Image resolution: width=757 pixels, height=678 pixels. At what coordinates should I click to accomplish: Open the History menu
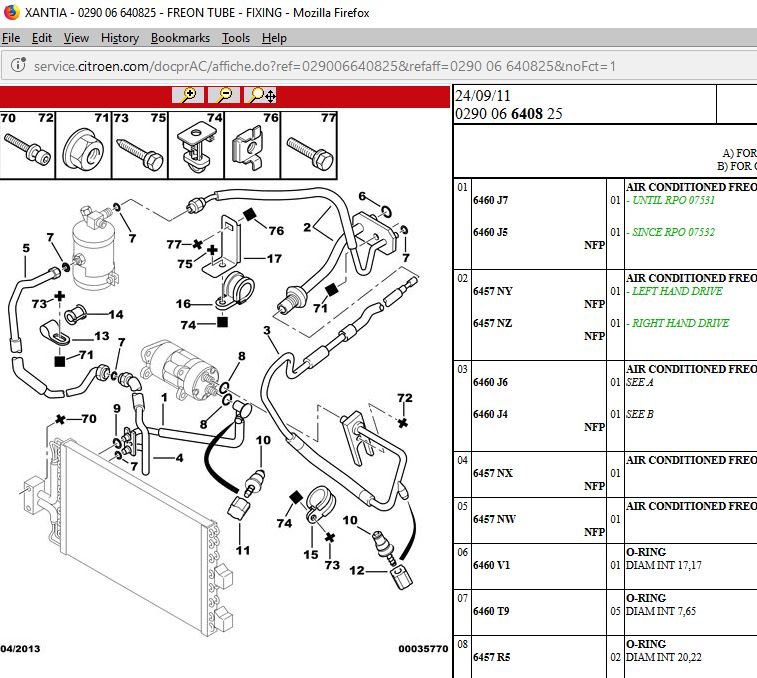pyautogui.click(x=120, y=38)
